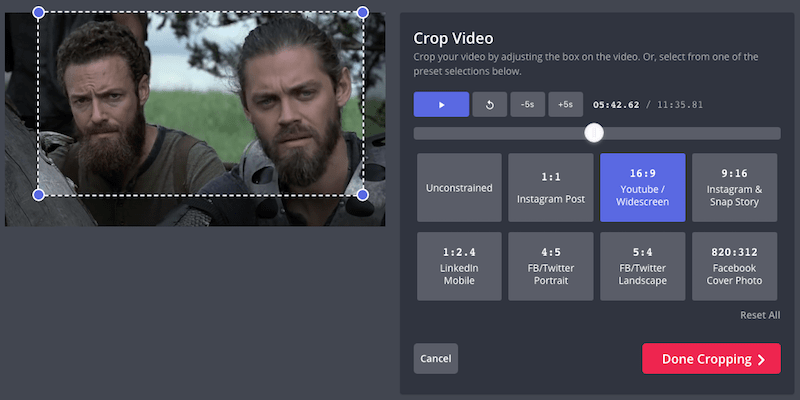Choose the Unconstrained crop preset
The image size is (800, 400).
[x=459, y=188]
